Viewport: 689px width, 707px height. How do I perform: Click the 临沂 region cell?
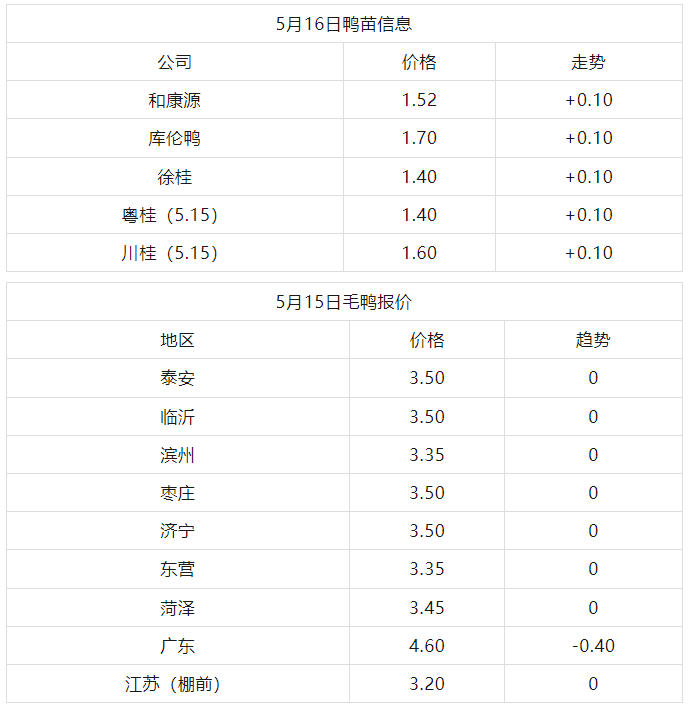click(x=178, y=417)
